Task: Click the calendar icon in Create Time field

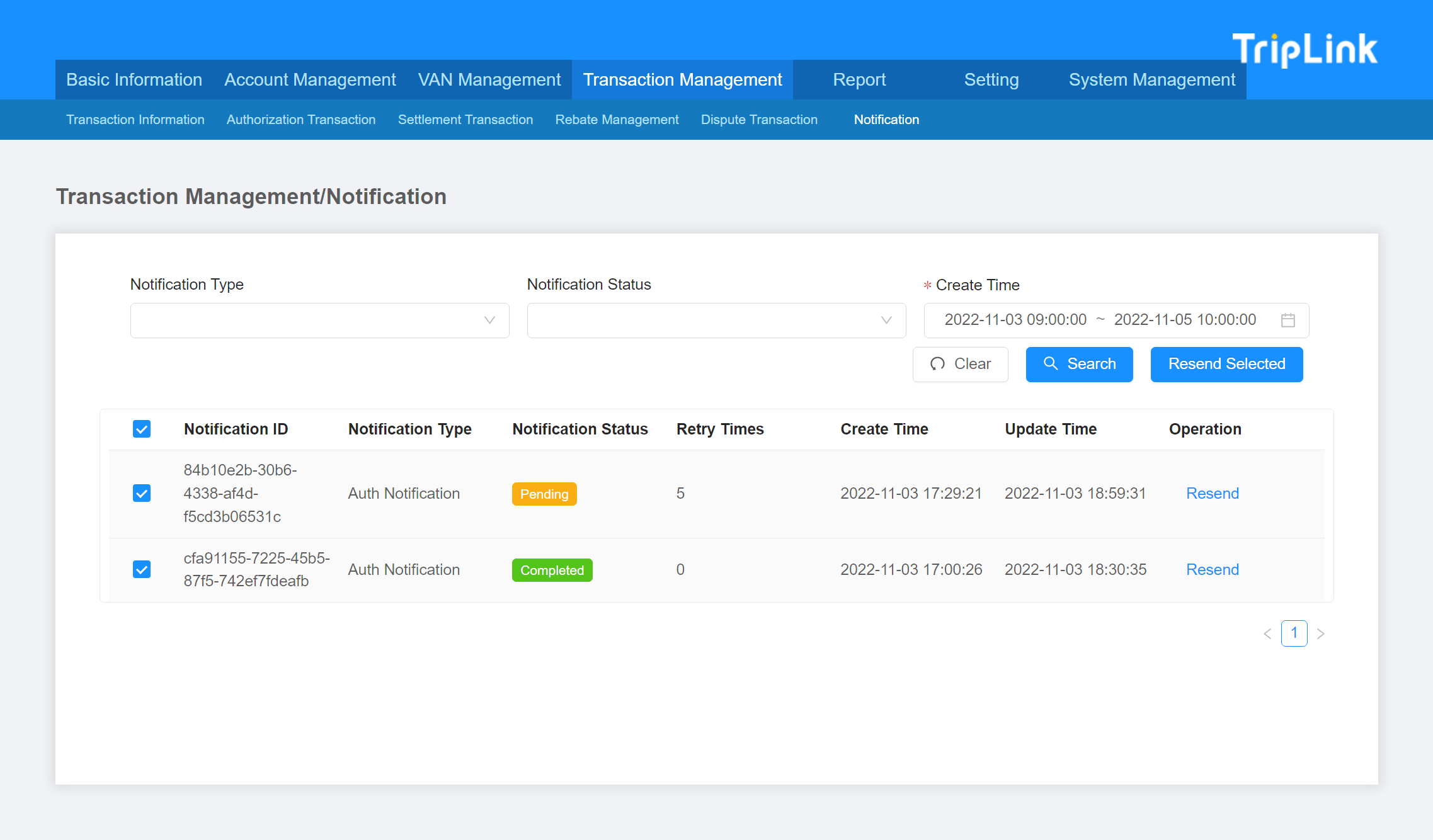Action: point(1287,320)
